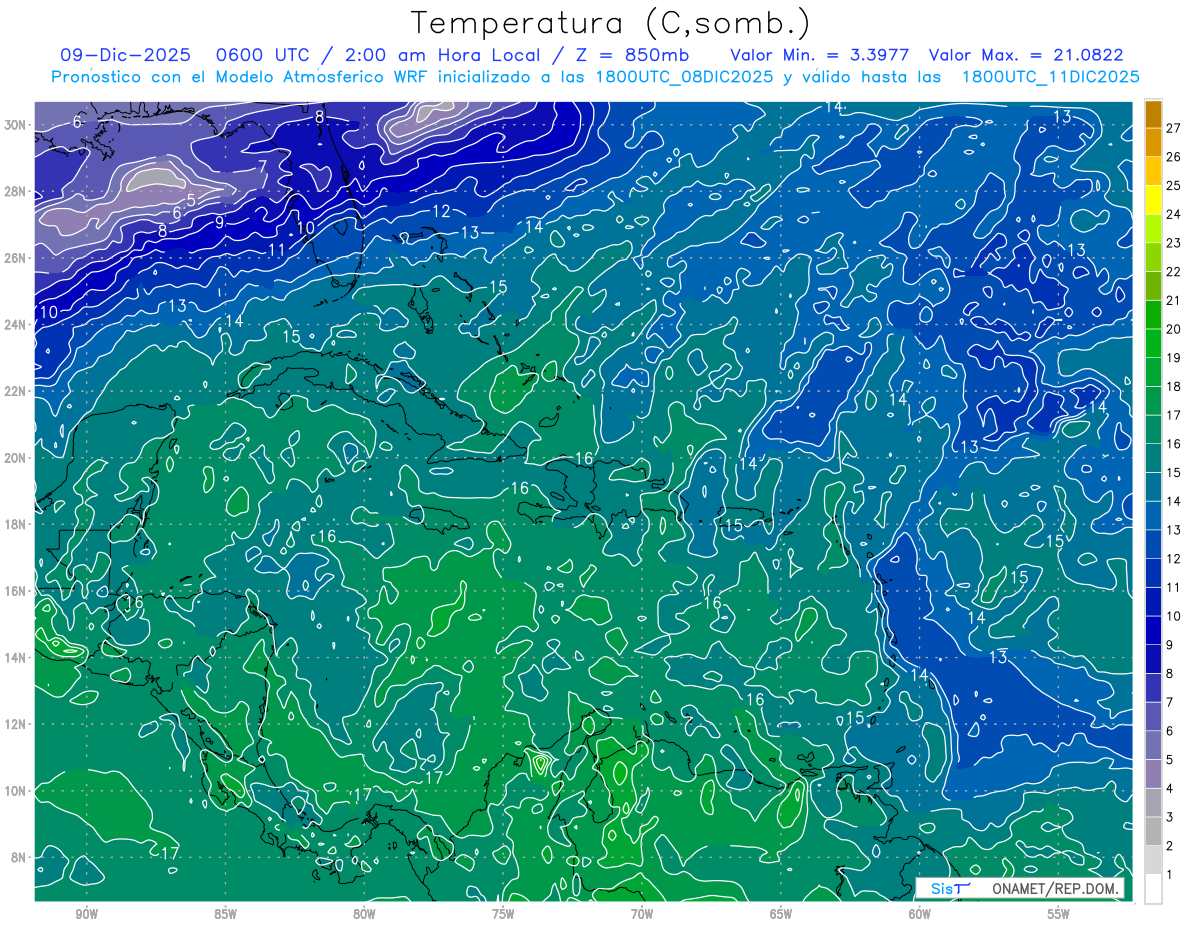This screenshot has width=1200, height=927.
Task: Click the 55W longitude axis label
Action: coord(1060,915)
